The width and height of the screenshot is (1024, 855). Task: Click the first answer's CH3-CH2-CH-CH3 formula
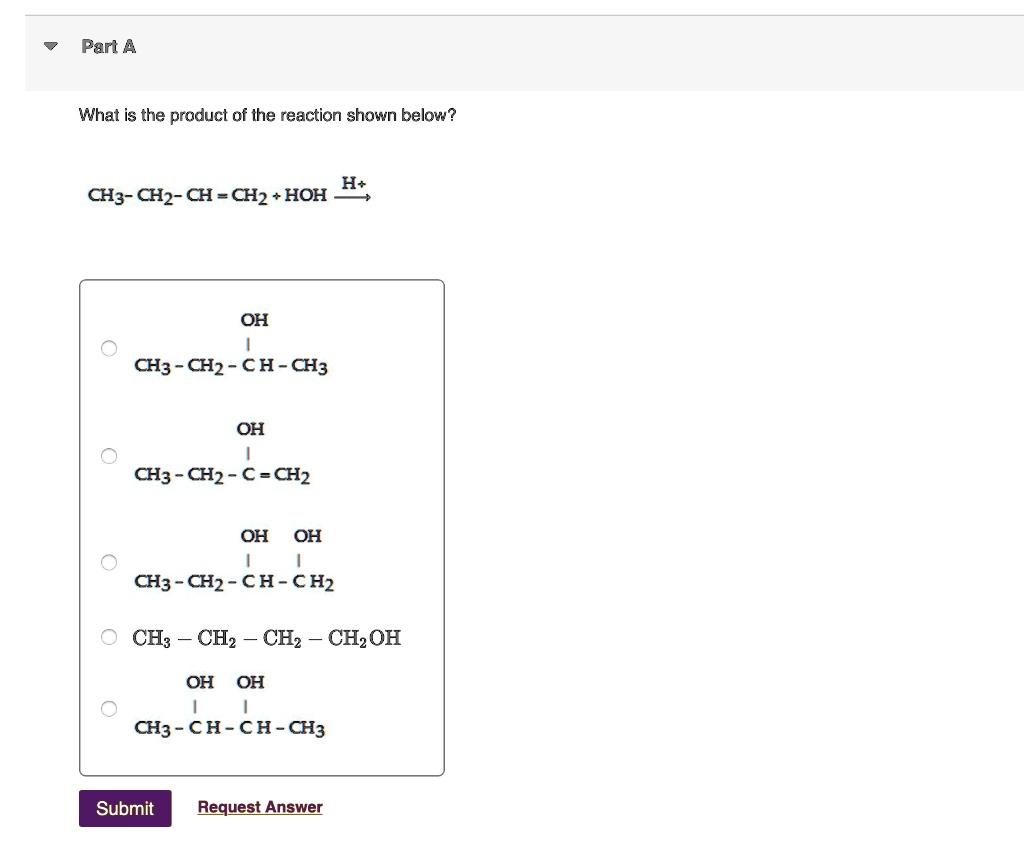pos(231,365)
